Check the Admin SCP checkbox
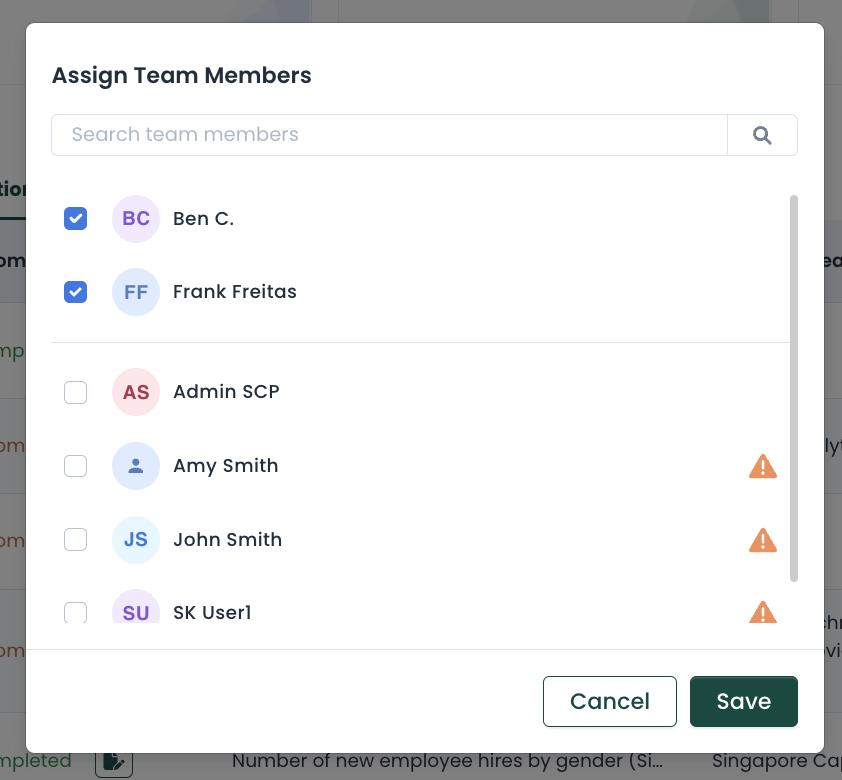The image size is (842, 780). pyautogui.click(x=75, y=392)
